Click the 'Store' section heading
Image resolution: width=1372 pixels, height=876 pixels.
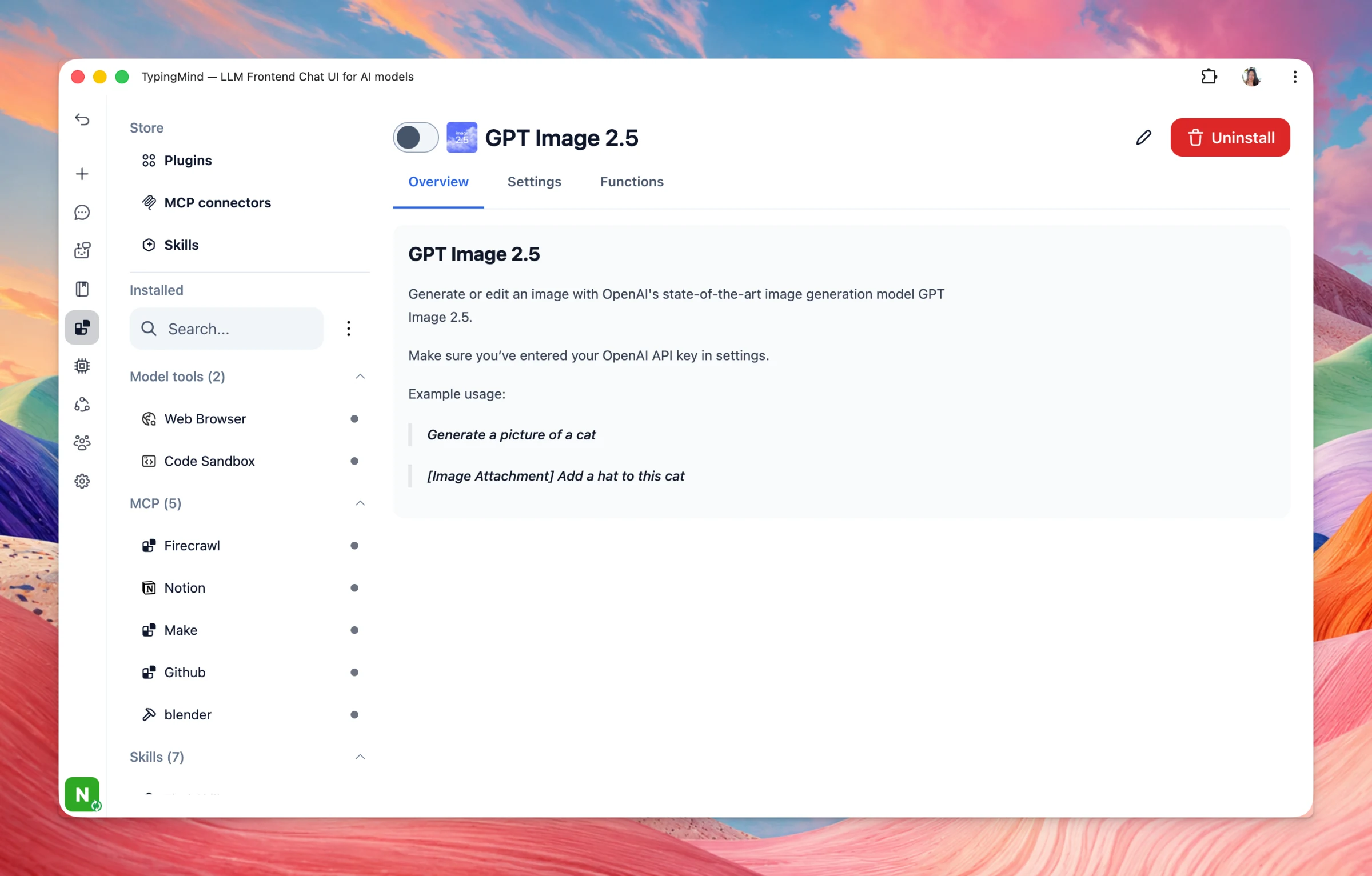pos(146,128)
